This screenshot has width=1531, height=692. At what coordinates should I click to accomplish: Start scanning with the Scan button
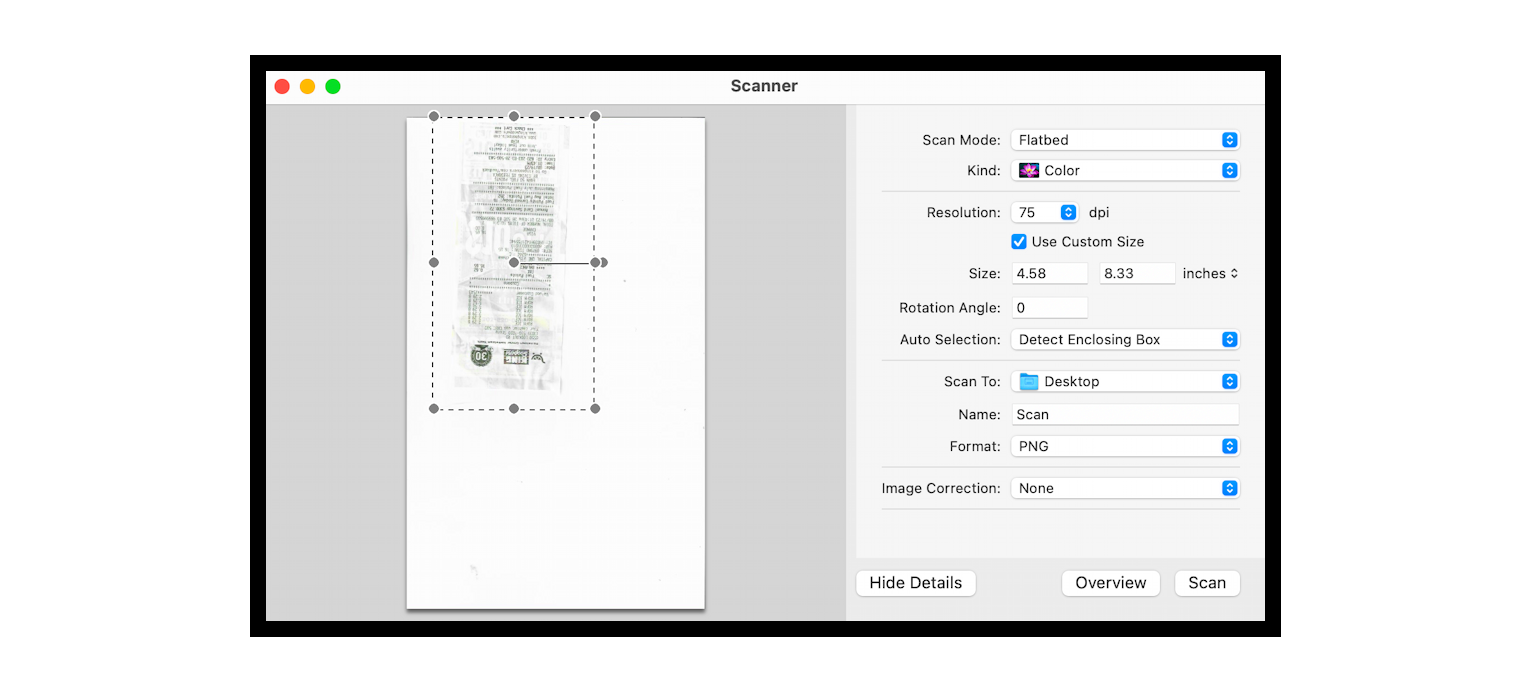point(1207,583)
